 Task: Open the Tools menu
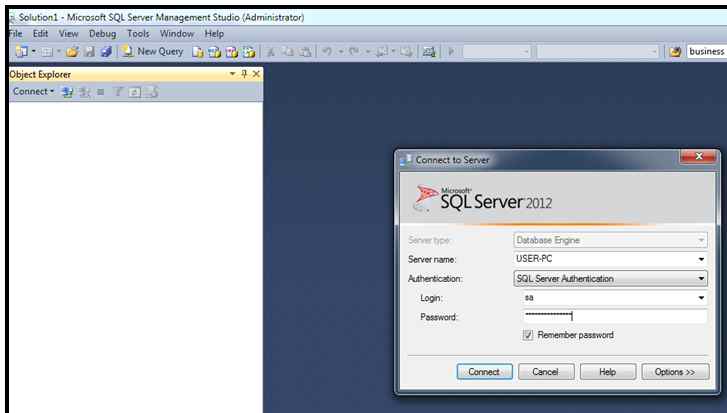point(138,34)
